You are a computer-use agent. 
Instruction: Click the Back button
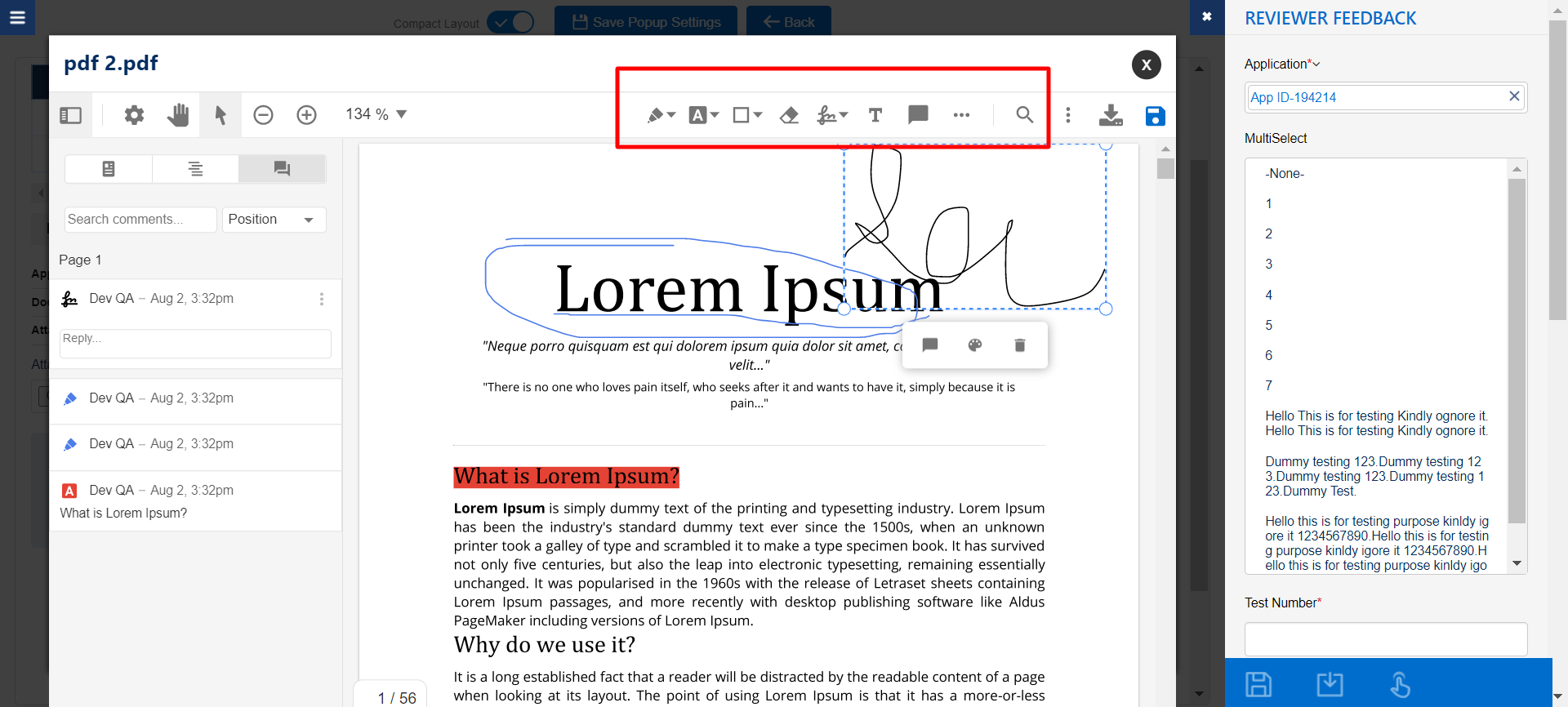tap(789, 22)
